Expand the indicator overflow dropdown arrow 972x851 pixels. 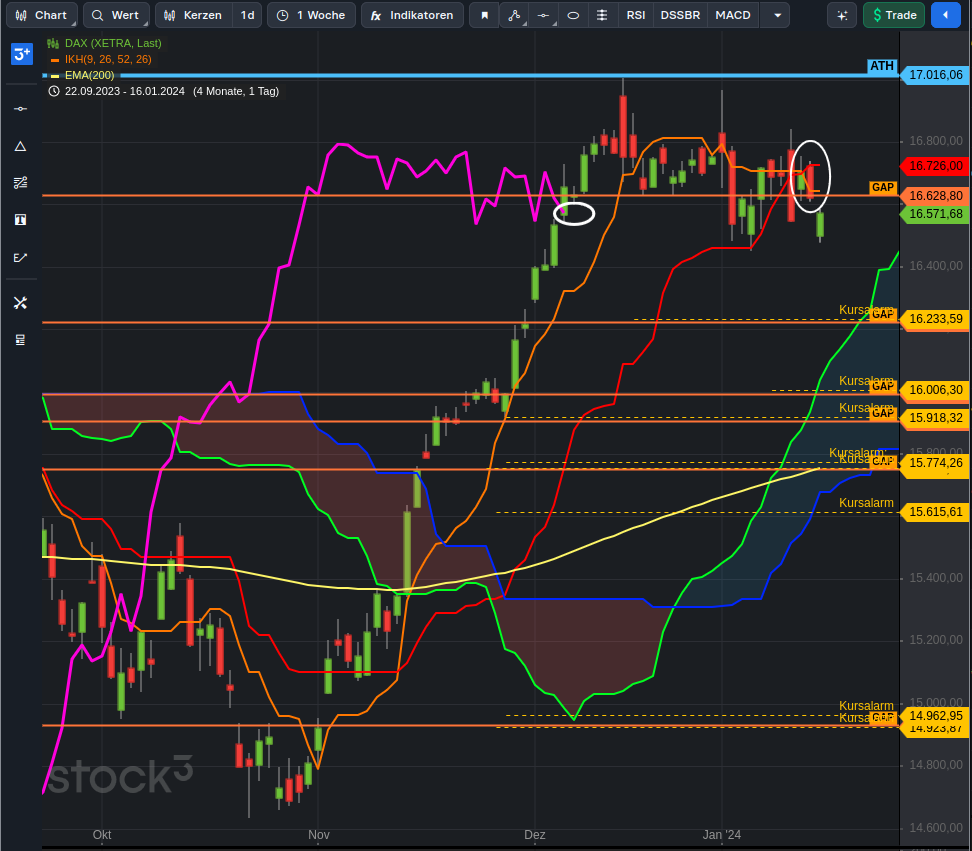[x=775, y=15]
